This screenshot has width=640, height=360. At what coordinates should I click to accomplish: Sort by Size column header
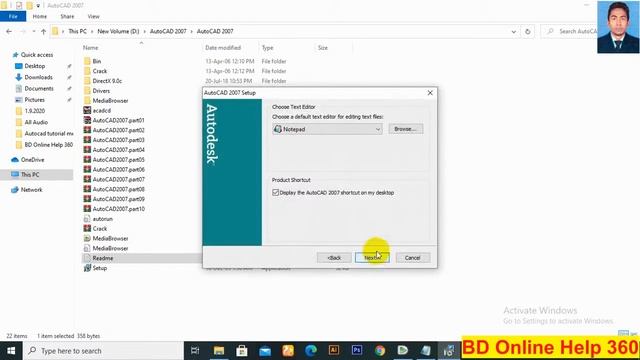(x=322, y=48)
